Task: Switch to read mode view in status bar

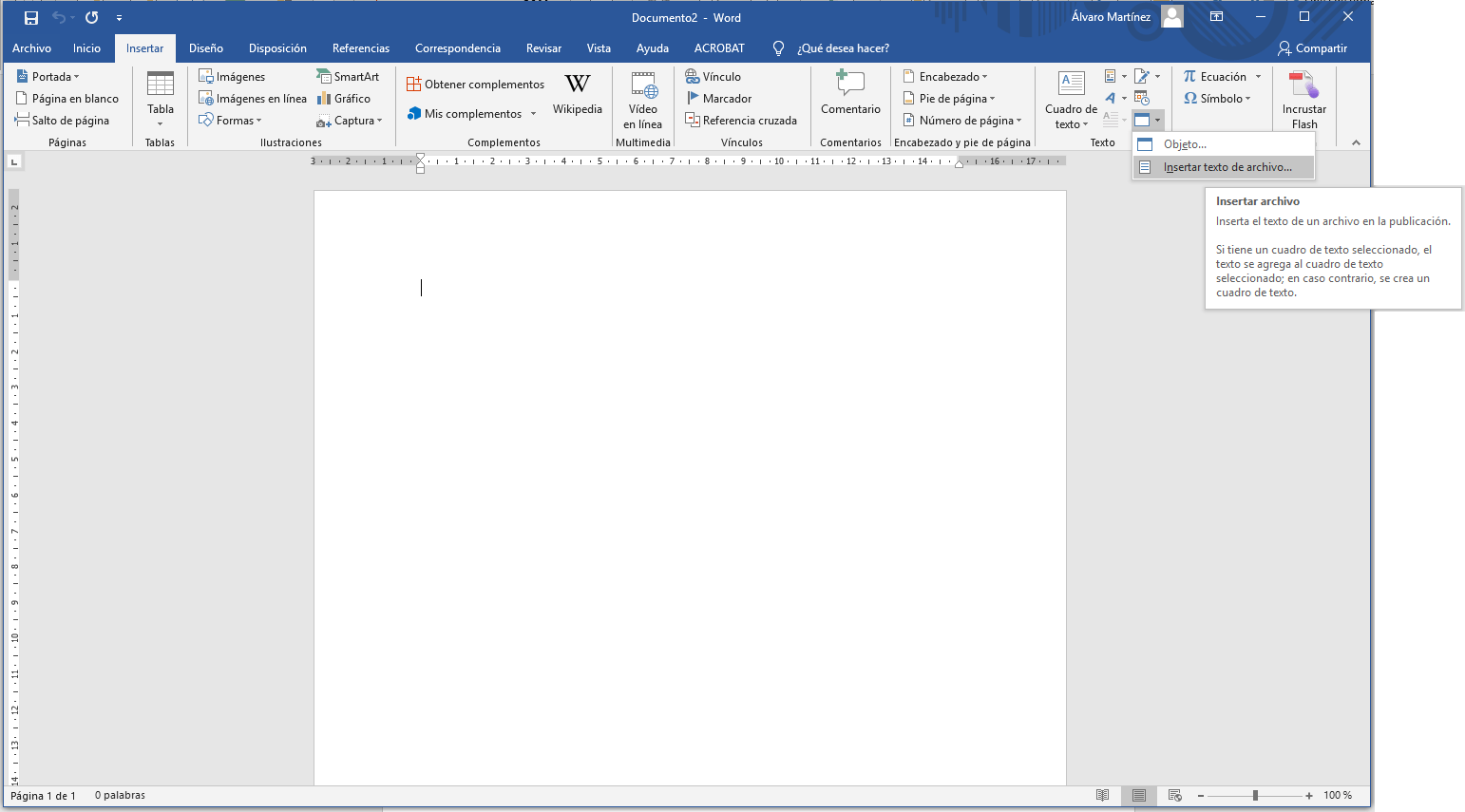Action: [1102, 796]
